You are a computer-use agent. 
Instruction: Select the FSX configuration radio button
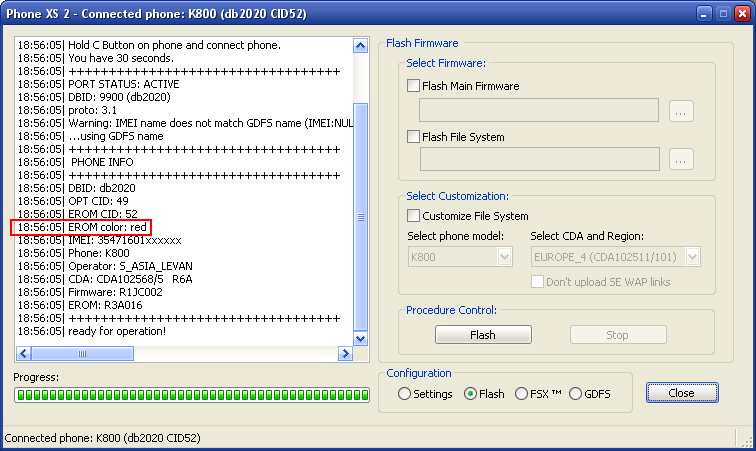coord(522,394)
